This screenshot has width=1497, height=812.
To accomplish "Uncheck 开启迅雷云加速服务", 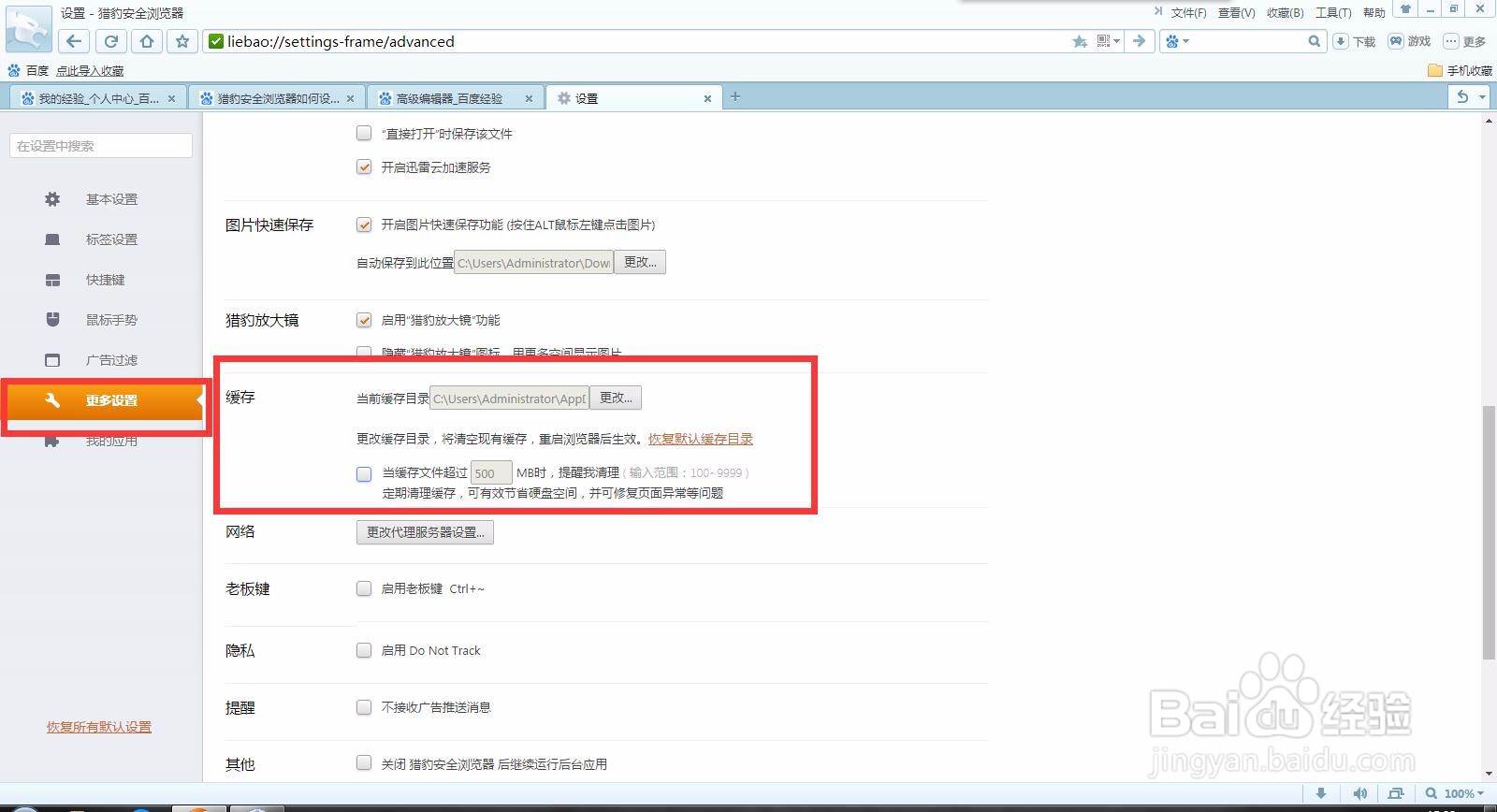I will point(364,167).
